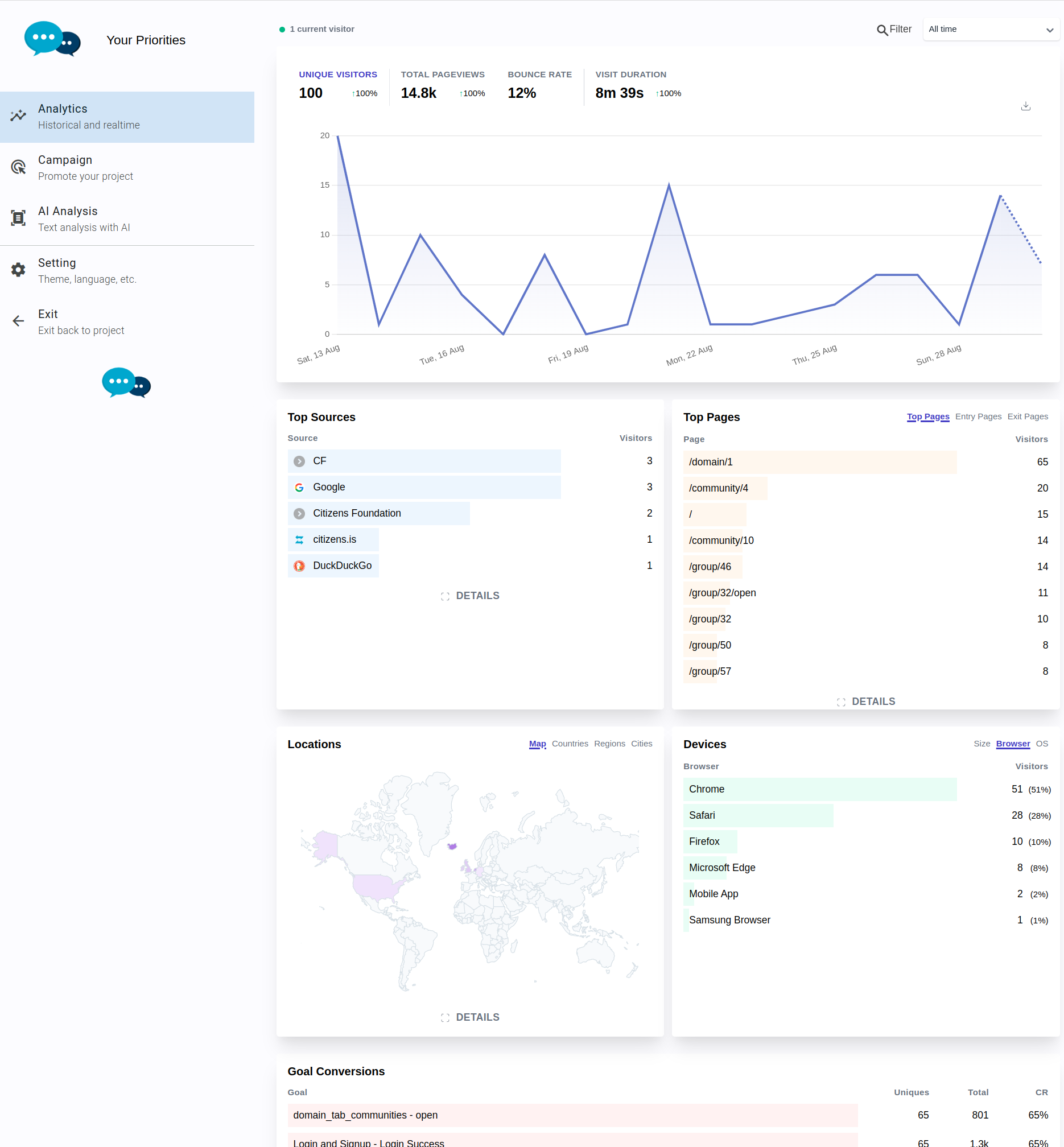Image resolution: width=1064 pixels, height=1147 pixels.
Task: Click the Uniques link in Goal Conversions
Action: (912, 1092)
